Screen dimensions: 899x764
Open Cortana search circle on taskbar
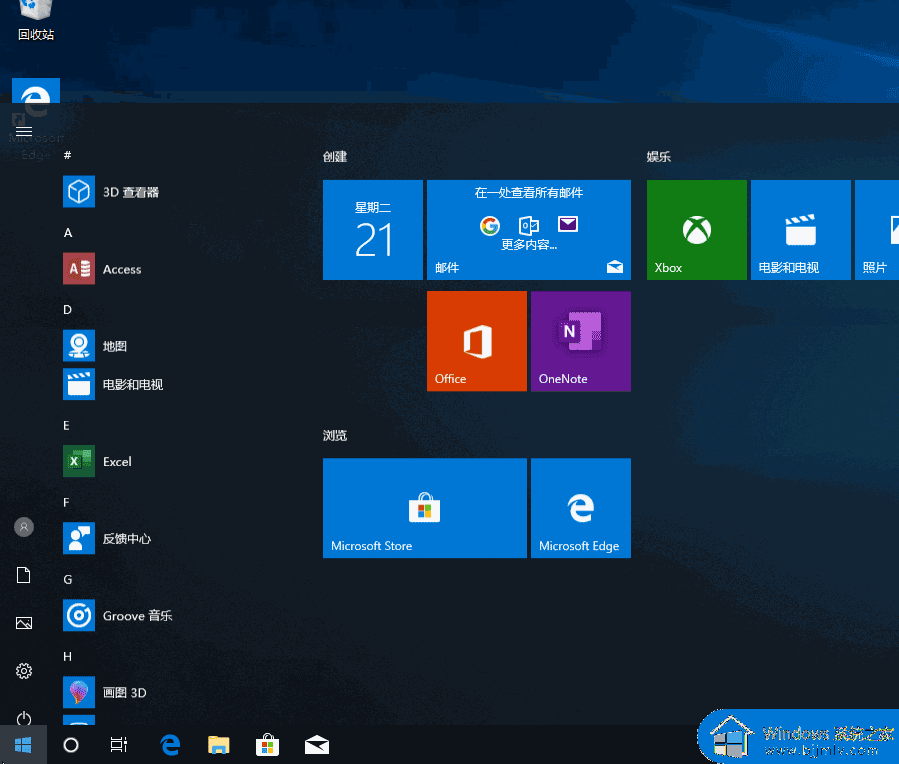(71, 745)
